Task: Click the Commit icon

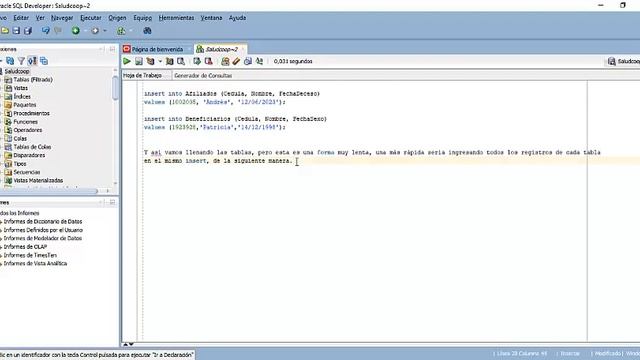Action: coord(197,61)
